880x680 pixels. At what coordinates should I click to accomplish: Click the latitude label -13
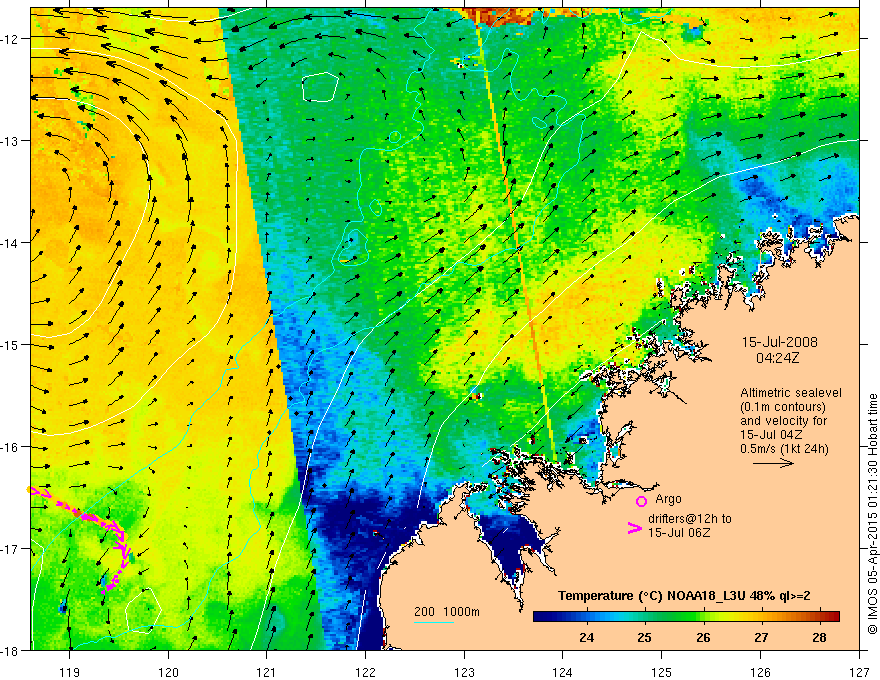tap(10, 141)
